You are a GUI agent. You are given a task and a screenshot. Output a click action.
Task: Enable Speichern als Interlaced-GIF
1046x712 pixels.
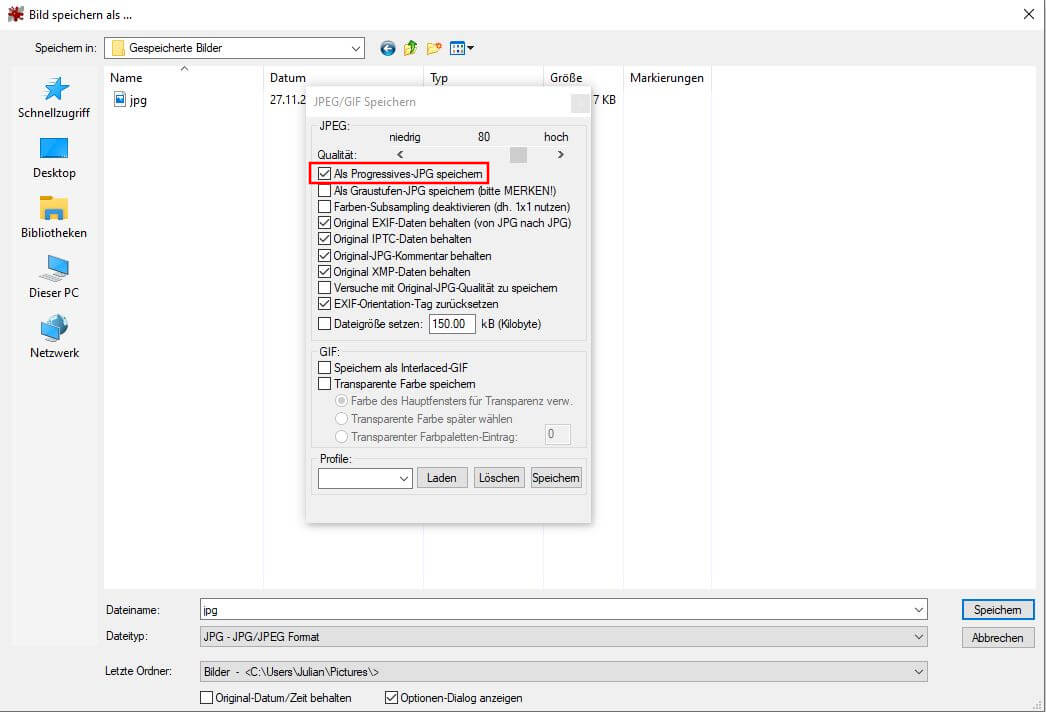click(x=324, y=368)
